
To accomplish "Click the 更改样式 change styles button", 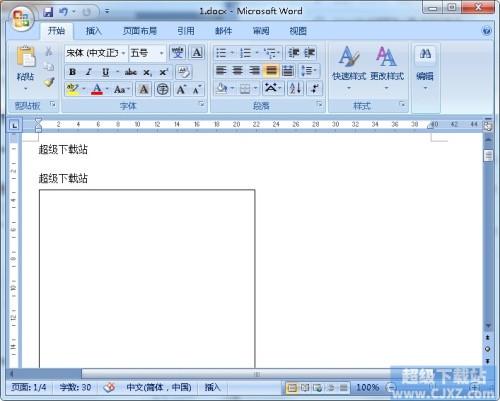I will [387, 68].
